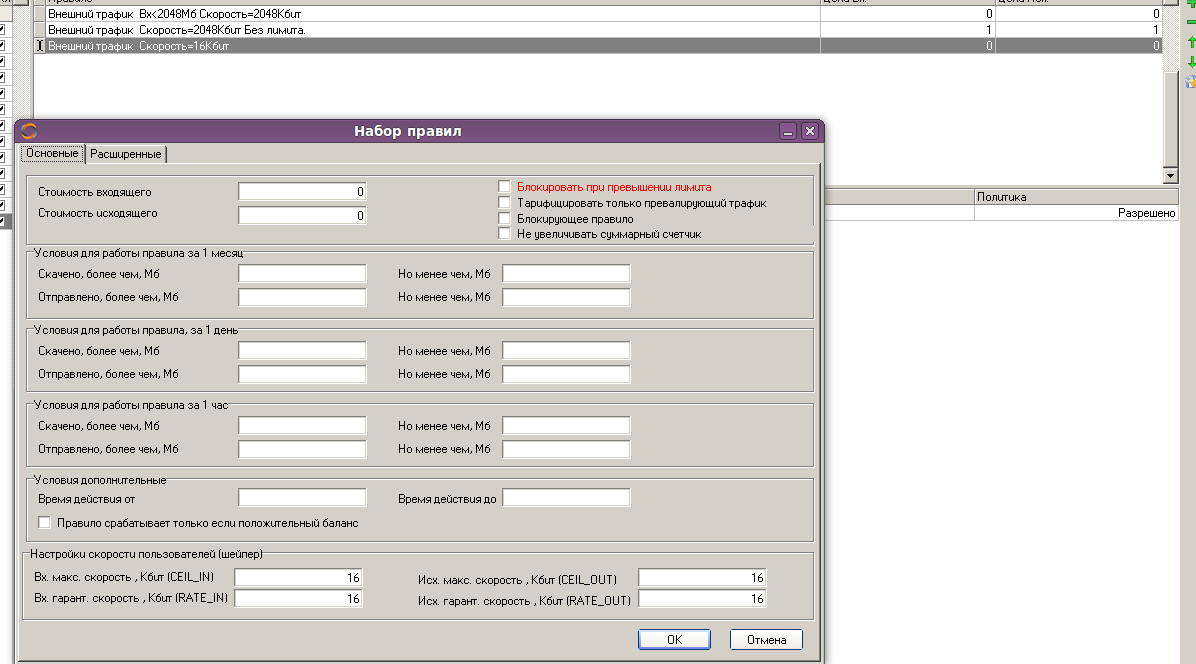Check Тарифицировать только превалирующий трафик

click(x=505, y=203)
